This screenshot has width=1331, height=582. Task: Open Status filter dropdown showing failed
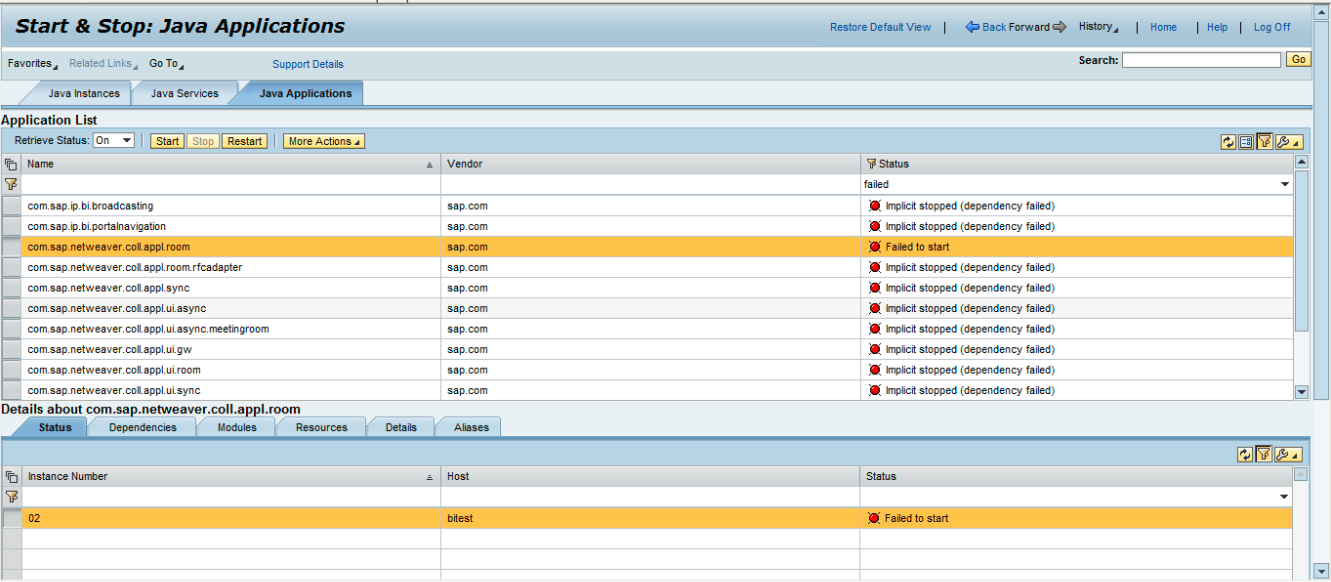click(x=1284, y=185)
